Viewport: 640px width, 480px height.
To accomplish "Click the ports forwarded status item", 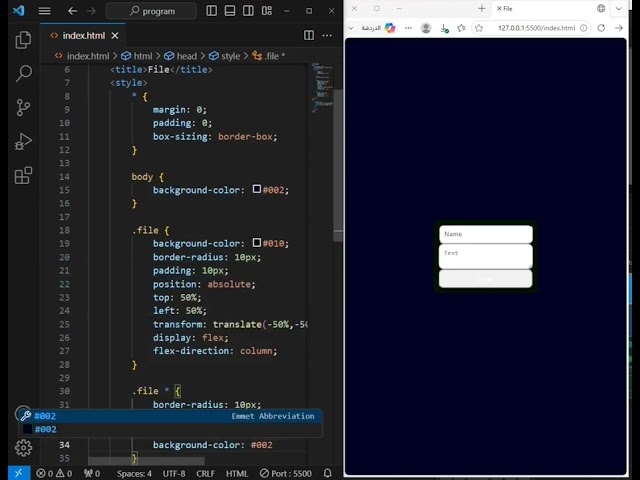I will coord(92,473).
